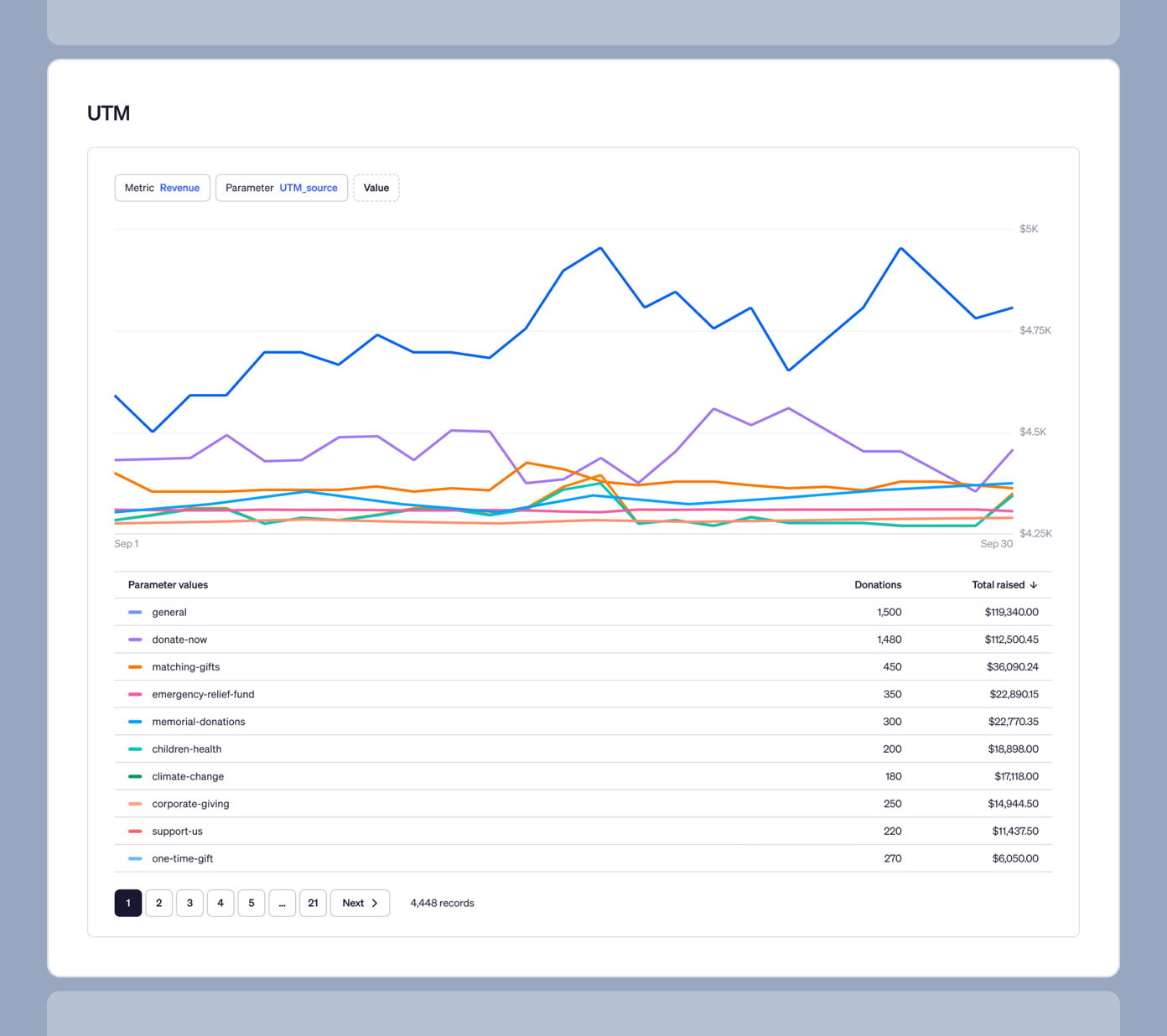This screenshot has height=1036, width=1167.
Task: Click the support-us red legend marker
Action: click(x=135, y=831)
